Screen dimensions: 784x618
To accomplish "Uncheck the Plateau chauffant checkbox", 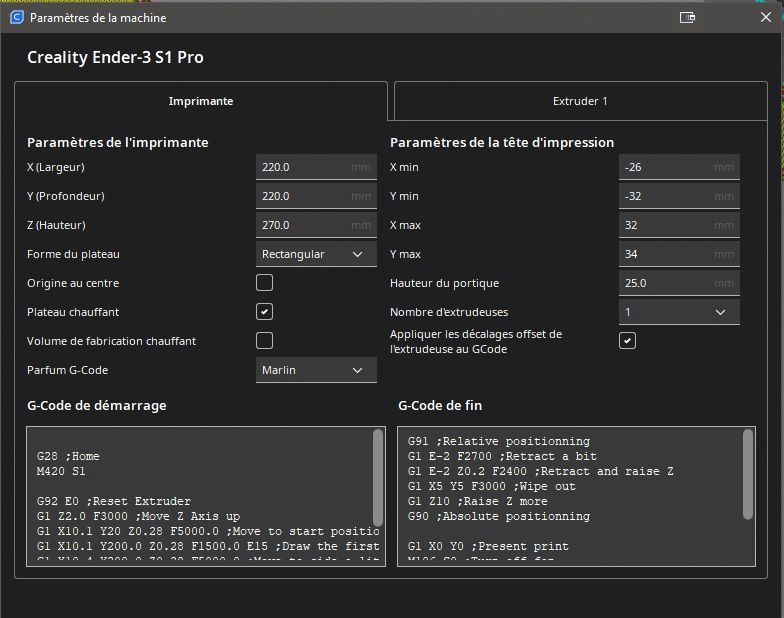I will [264, 312].
